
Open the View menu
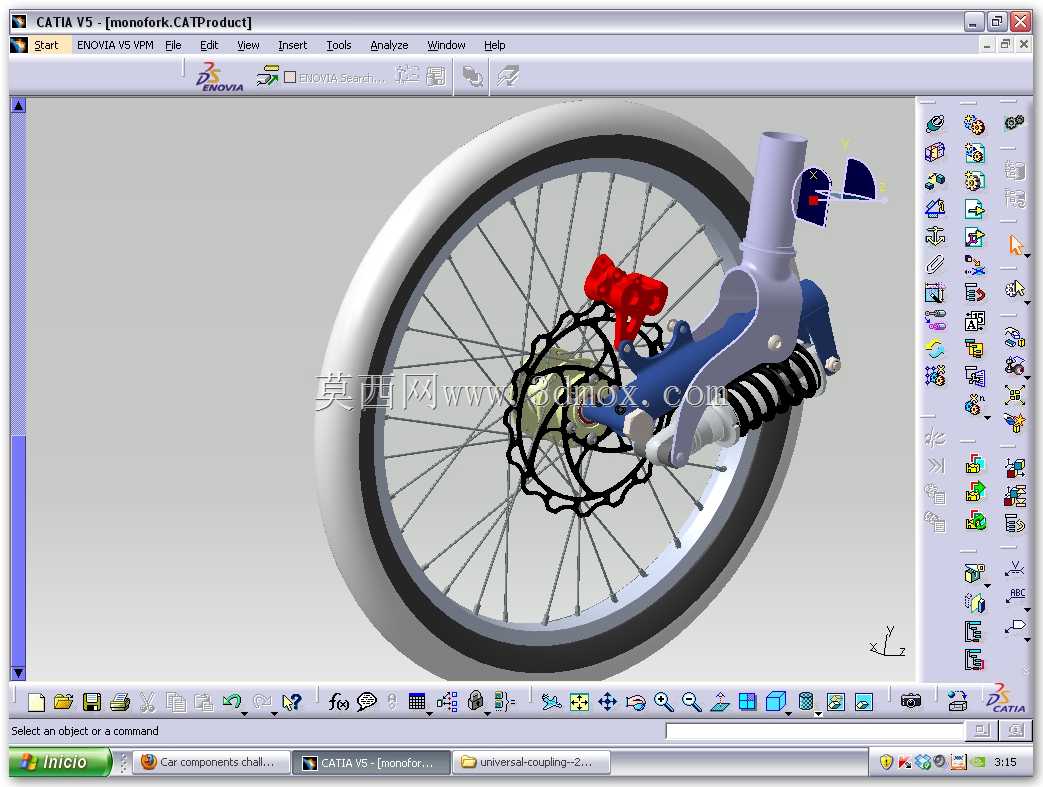pos(248,45)
